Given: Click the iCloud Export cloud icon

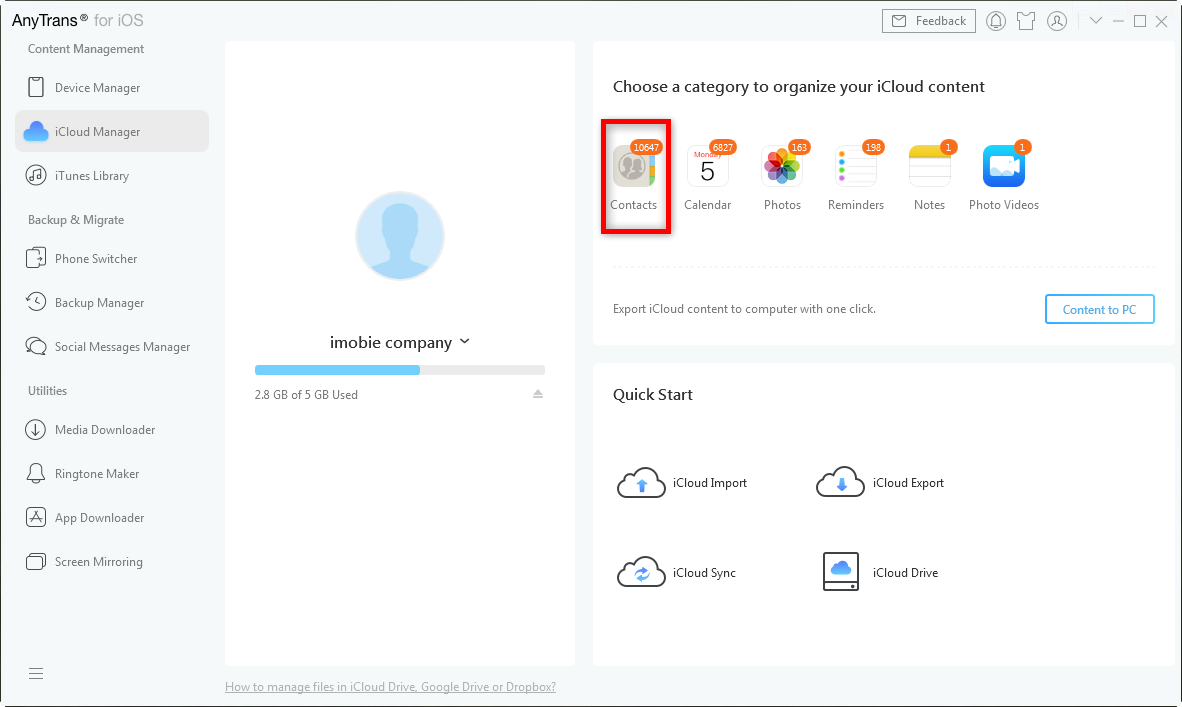Looking at the screenshot, I should 841,482.
